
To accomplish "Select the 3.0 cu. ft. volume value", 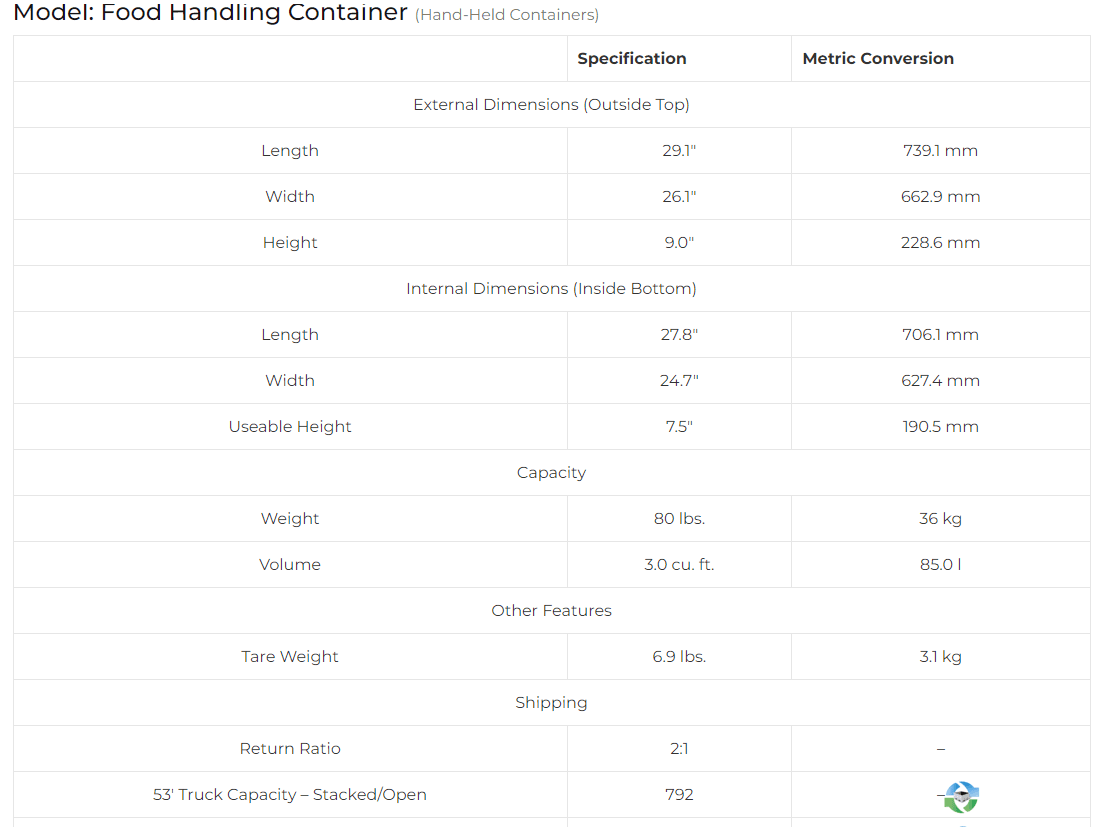I will click(679, 564).
